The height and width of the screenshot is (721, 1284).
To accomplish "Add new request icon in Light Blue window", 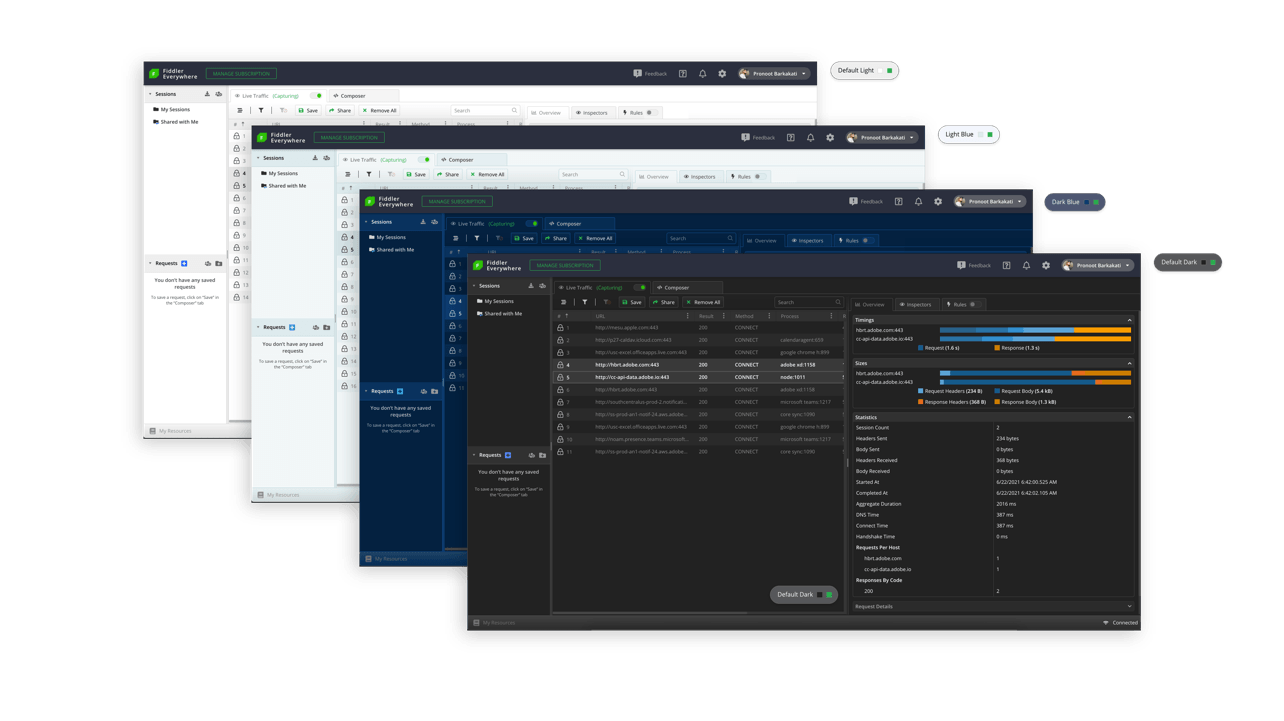I will (x=292, y=327).
